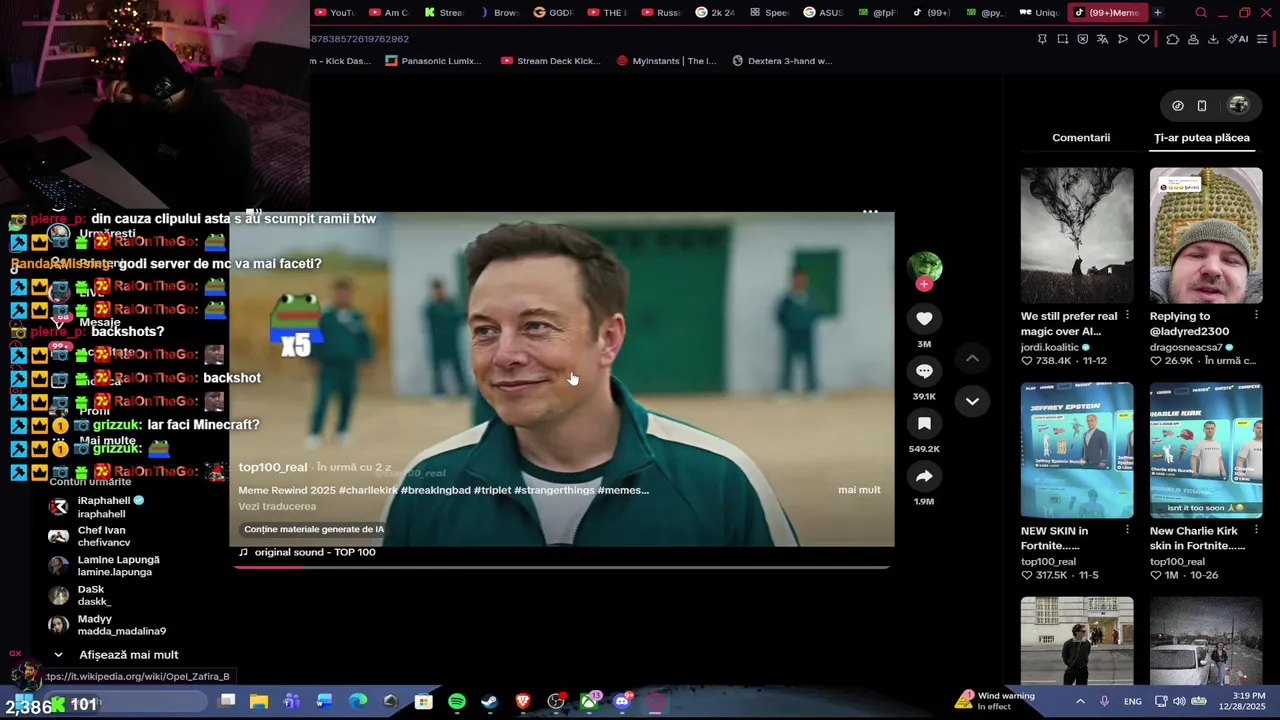Viewport: 1280px width, 720px height.
Task: Open 'We still prefer real magic' video thumbnail
Action: [1077, 235]
